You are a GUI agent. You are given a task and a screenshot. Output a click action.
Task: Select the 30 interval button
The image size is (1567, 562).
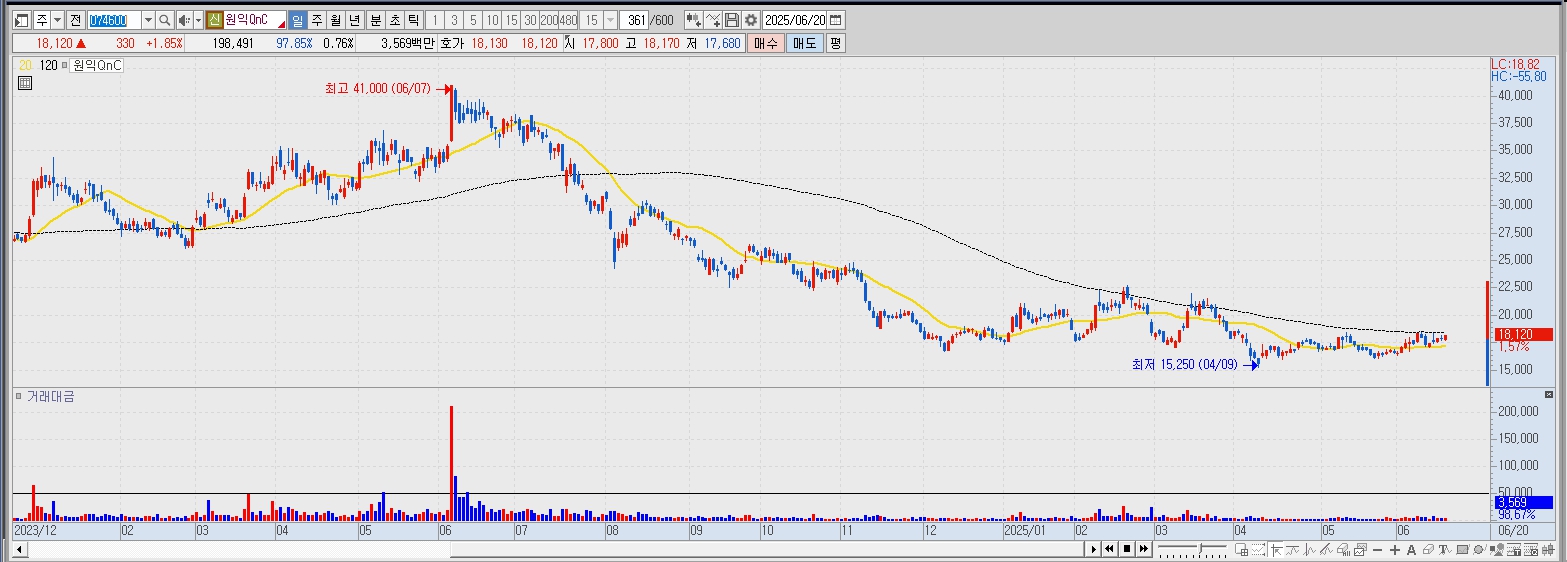[530, 20]
